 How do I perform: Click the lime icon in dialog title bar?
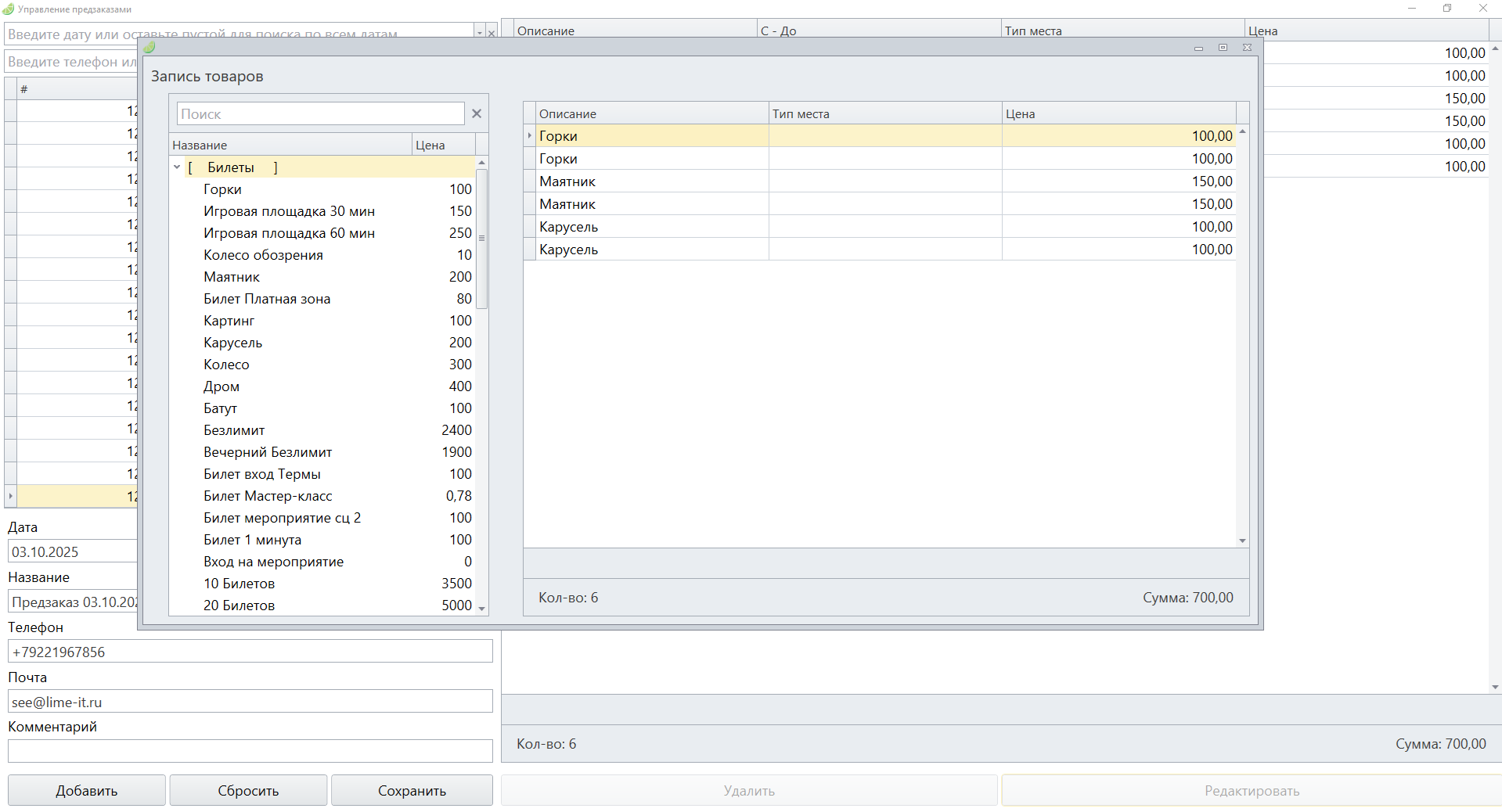[x=149, y=48]
